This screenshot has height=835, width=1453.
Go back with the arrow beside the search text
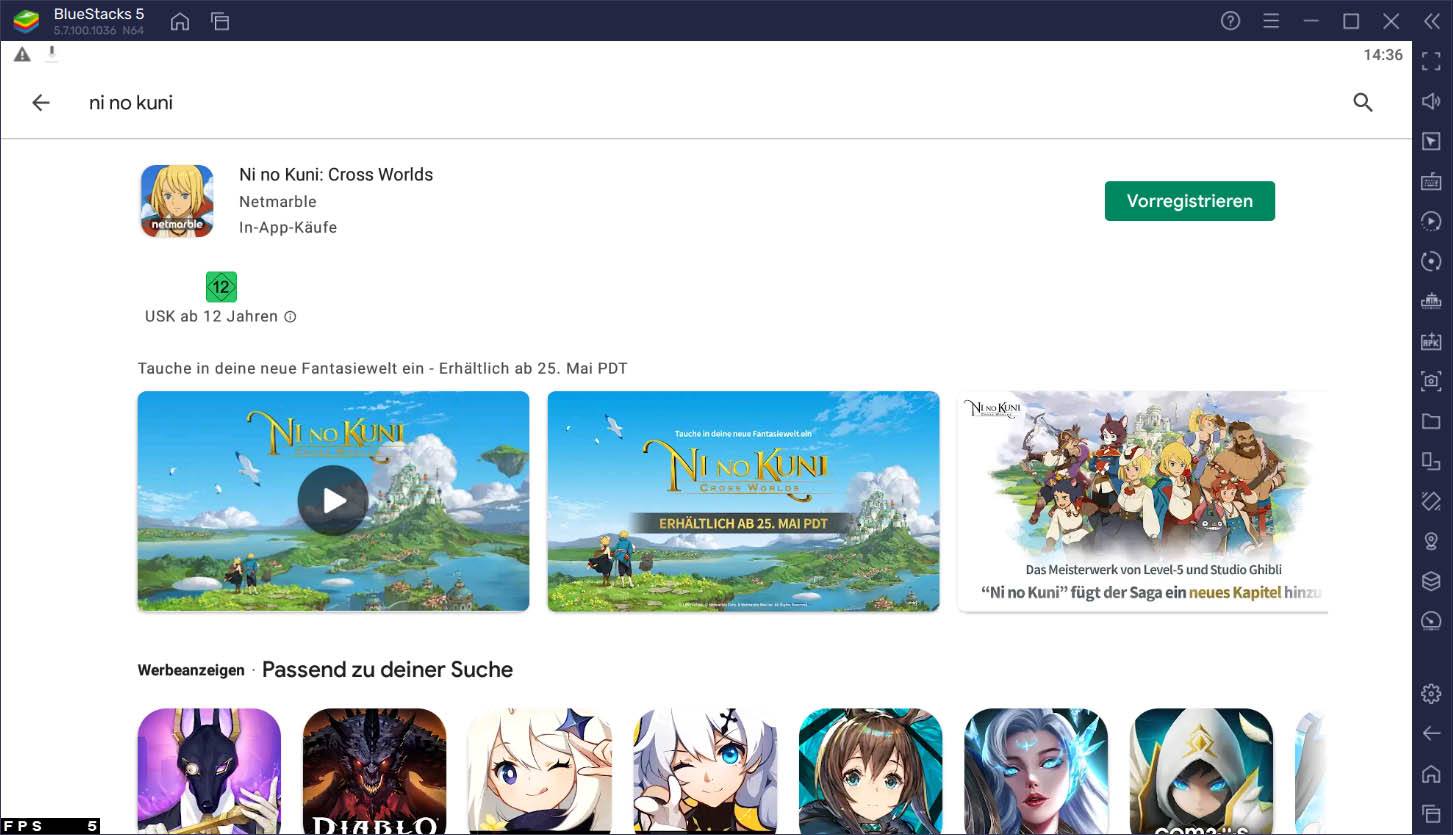(x=41, y=102)
